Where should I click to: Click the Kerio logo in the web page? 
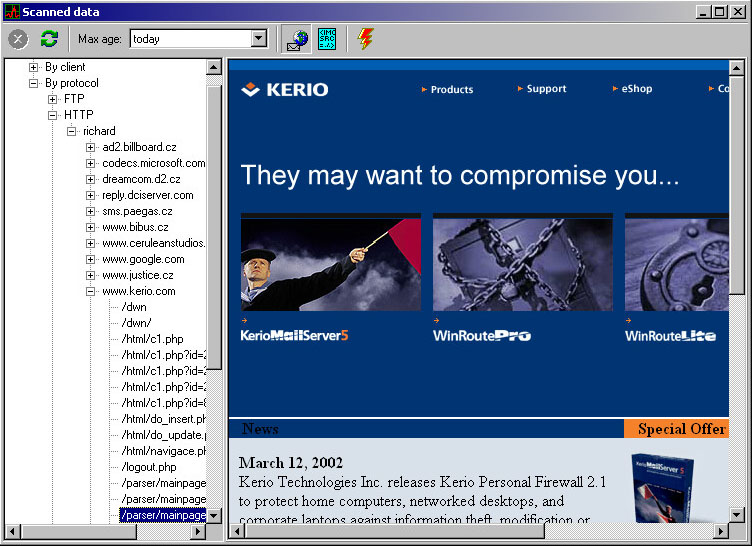point(285,89)
